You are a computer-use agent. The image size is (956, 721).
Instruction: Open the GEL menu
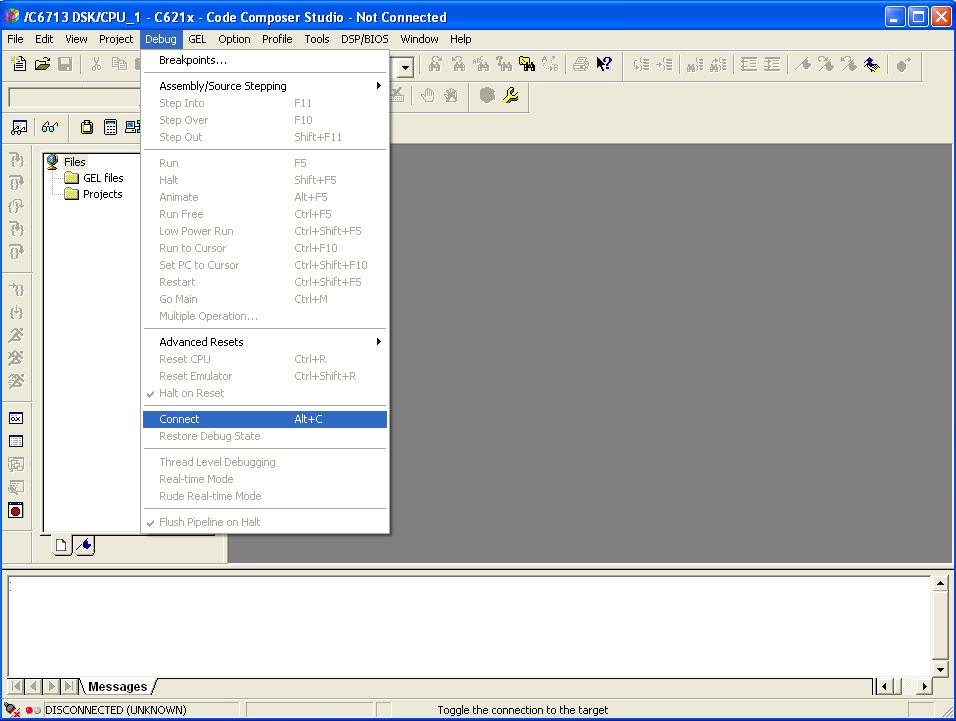pos(197,39)
